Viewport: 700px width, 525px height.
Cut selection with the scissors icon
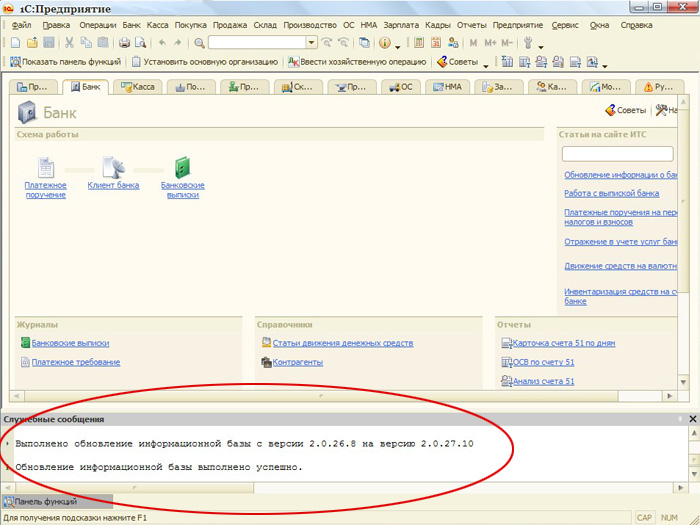(69, 43)
